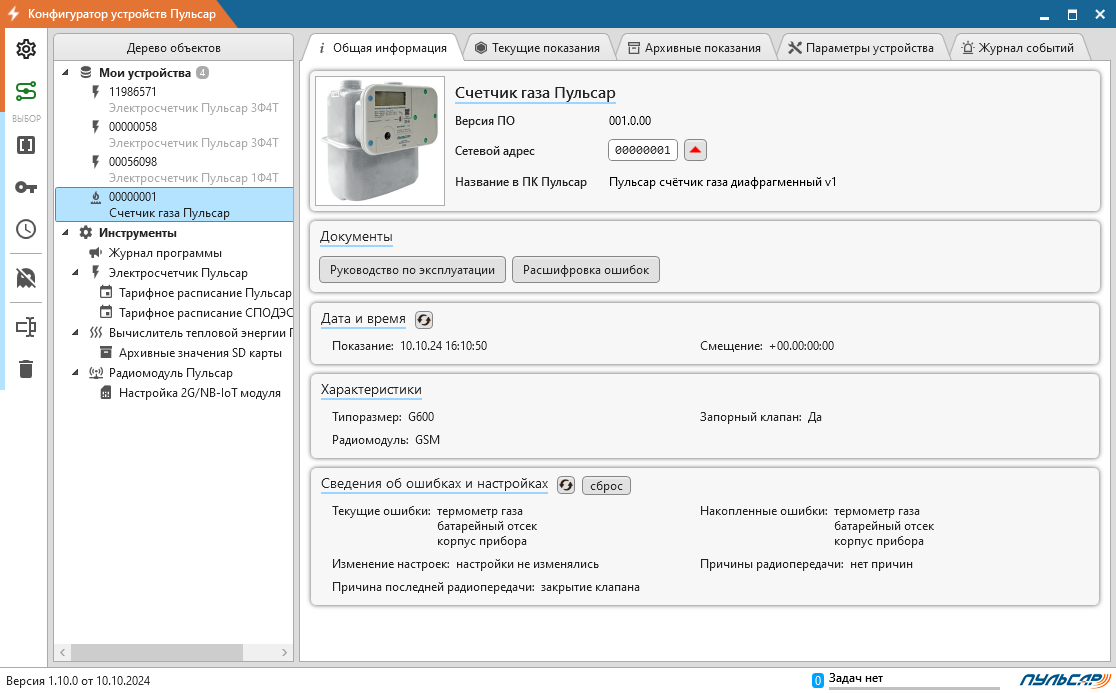Screen dimensions: 1116x693
Task: Open the Журнал событий tab
Action: [1018, 48]
